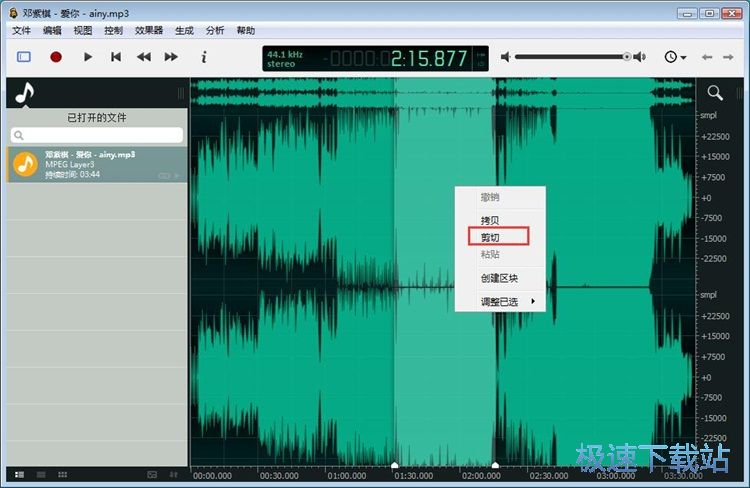Open the clock history dropdown
The height and width of the screenshot is (488, 750).
[x=675, y=57]
